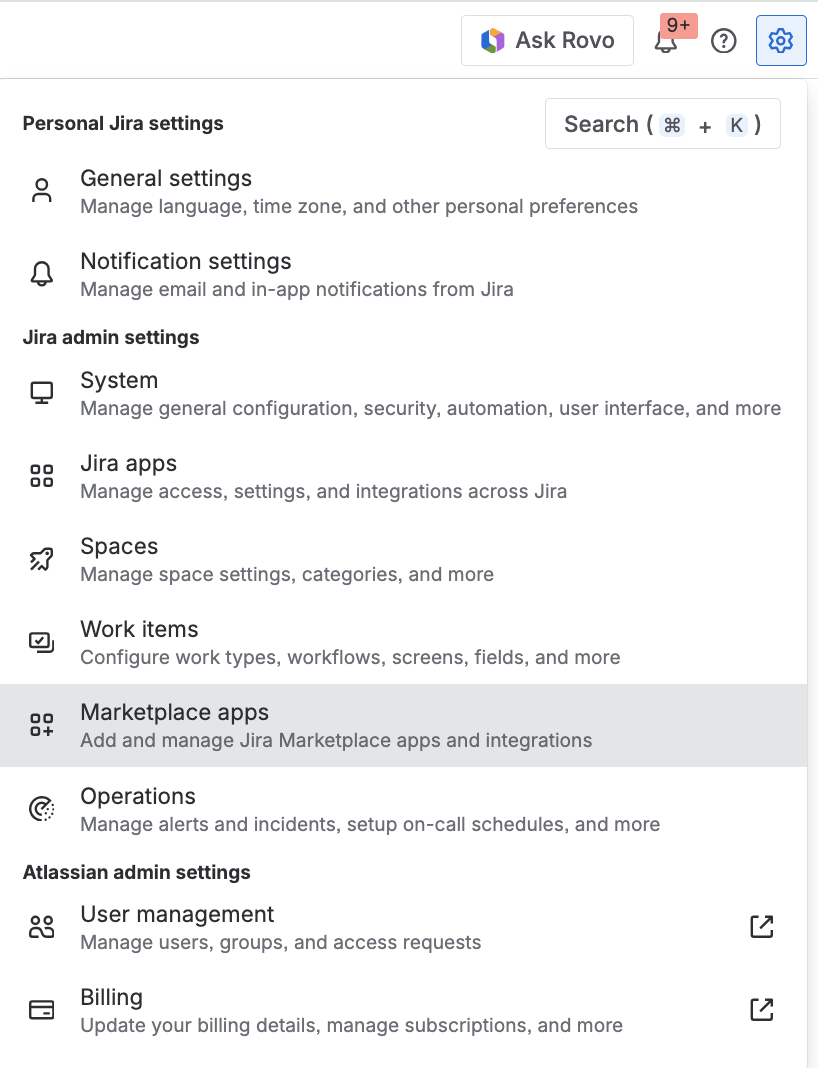Viewport: 818px width, 1068px height.
Task: Open Billing in new window
Action: [761, 1009]
